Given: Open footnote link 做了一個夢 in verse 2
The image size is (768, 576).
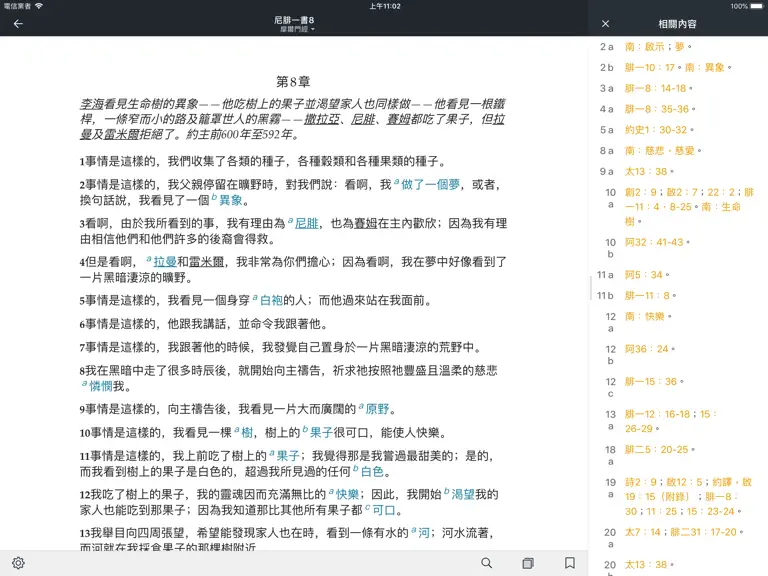Looking at the screenshot, I should [x=431, y=185].
